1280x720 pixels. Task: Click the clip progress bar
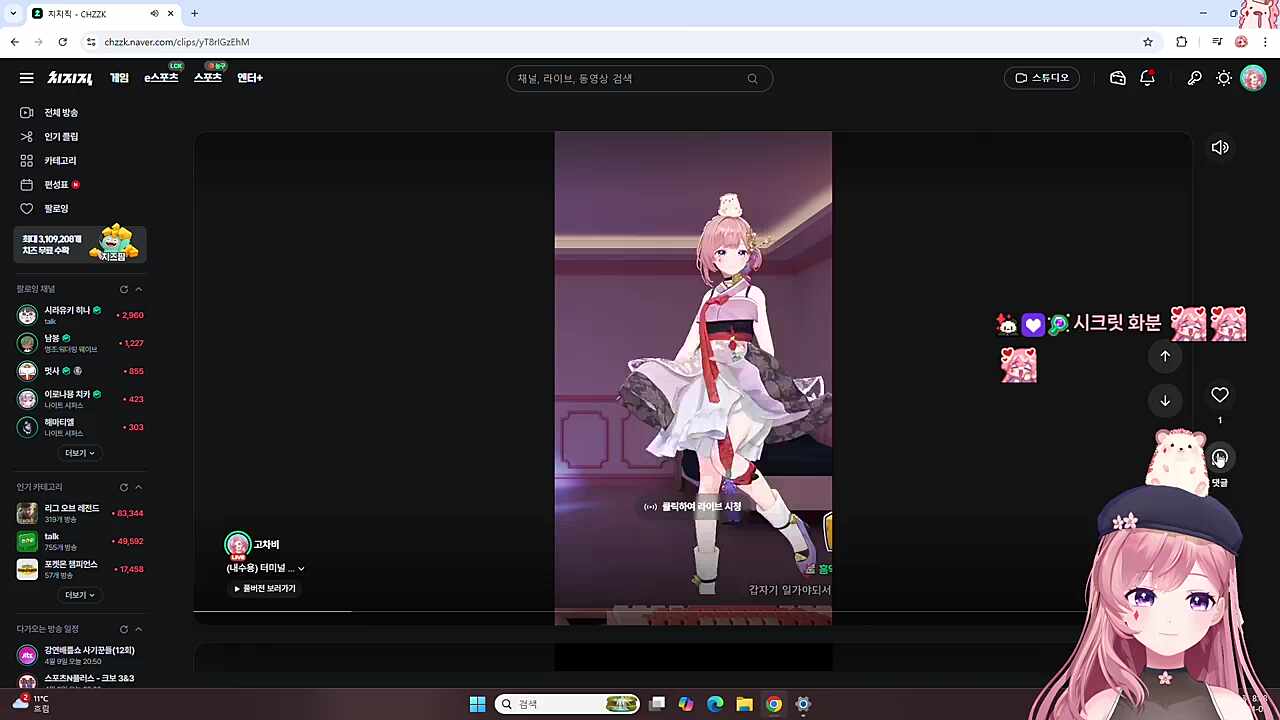coord(692,611)
